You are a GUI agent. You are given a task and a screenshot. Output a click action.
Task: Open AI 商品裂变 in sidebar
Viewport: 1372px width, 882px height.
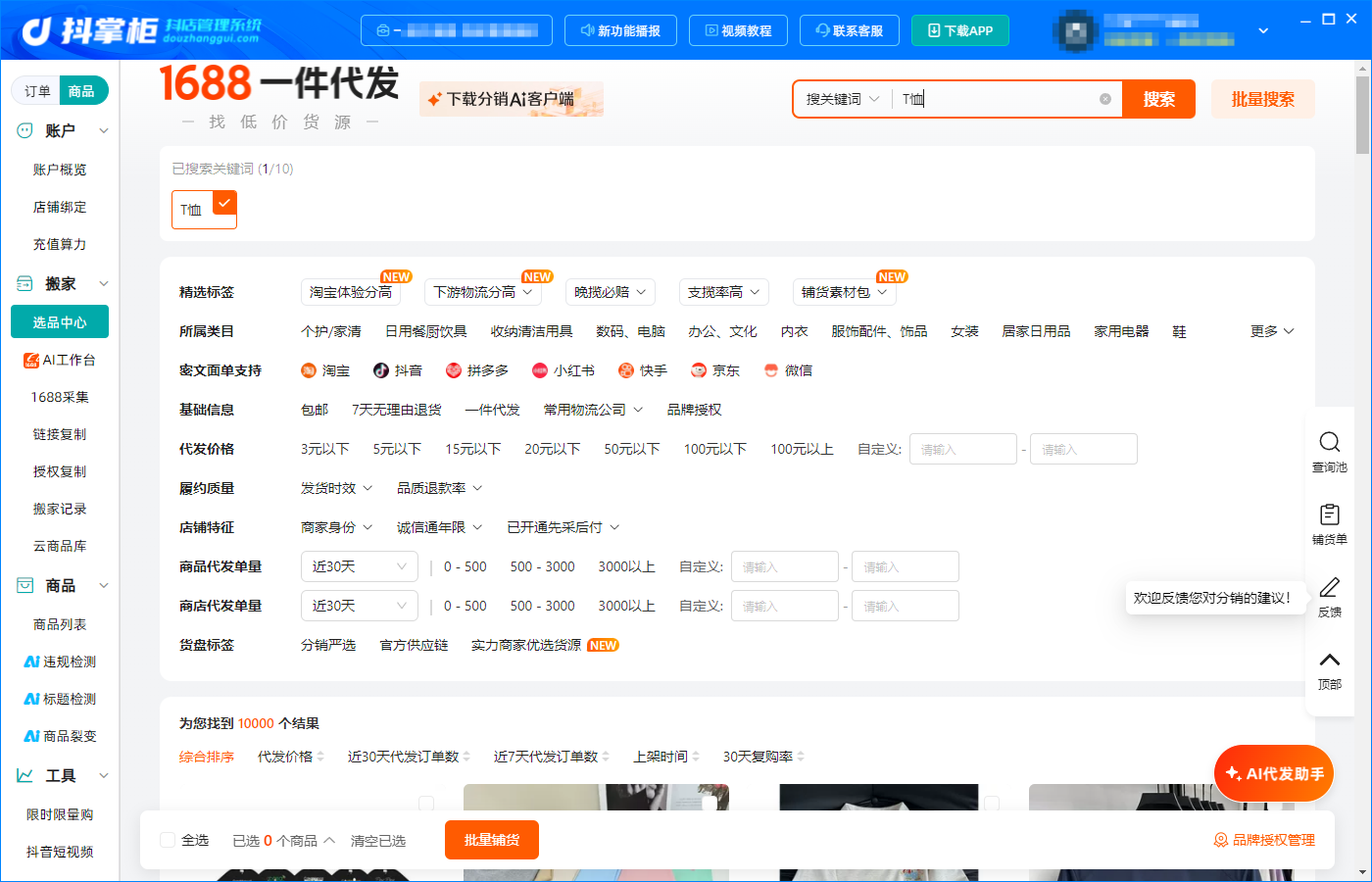click(x=60, y=736)
